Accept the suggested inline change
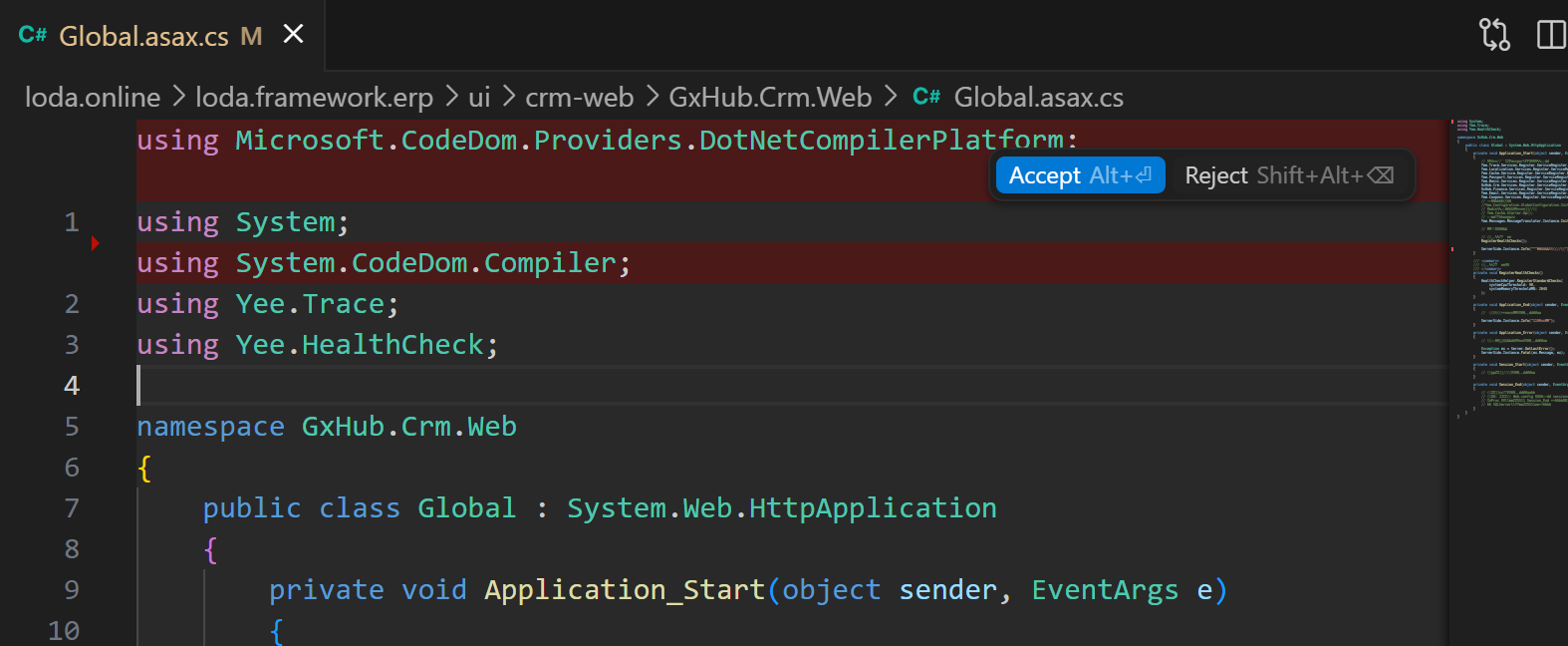The width and height of the screenshot is (1568, 646). [1080, 175]
